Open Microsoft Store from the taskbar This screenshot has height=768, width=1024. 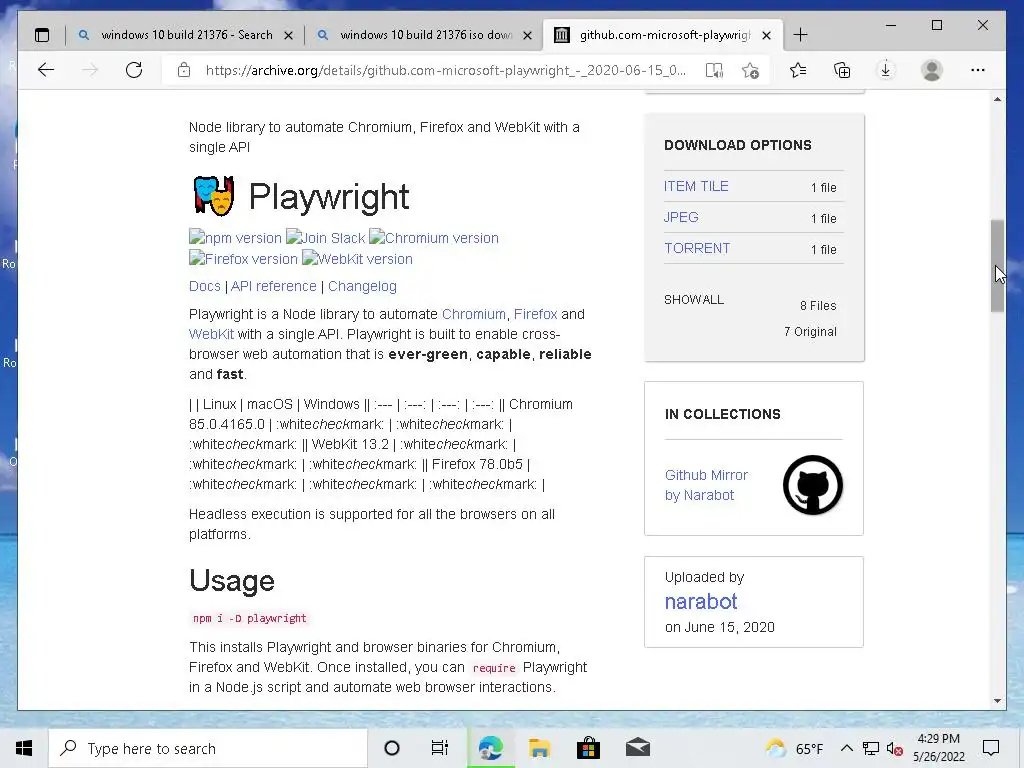tap(588, 748)
